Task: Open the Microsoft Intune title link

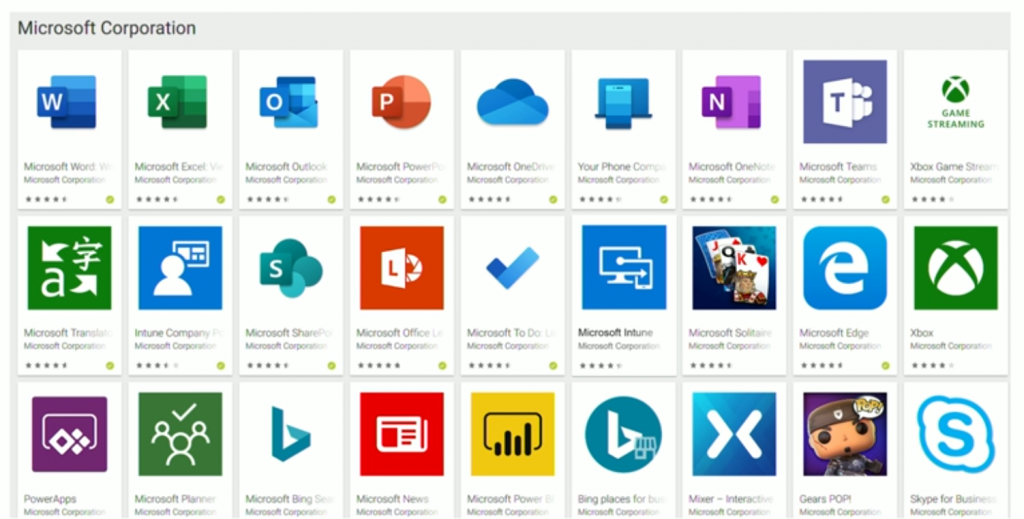Action: point(615,333)
